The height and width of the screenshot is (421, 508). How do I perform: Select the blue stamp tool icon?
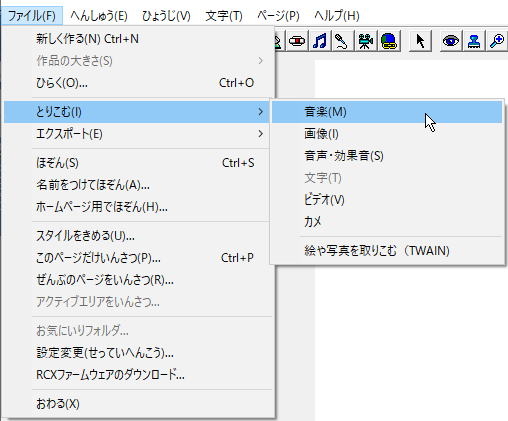point(474,41)
